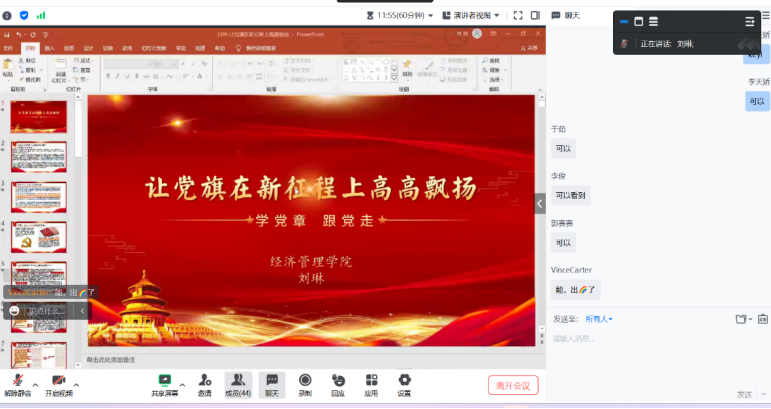Open the 演讲者视图 view dropdown
Screen dimensions: 771x409
472,16
